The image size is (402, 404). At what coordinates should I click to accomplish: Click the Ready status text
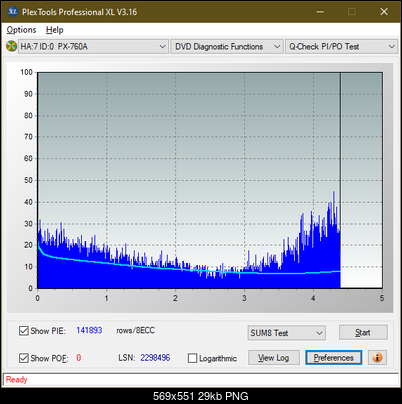pos(16,379)
